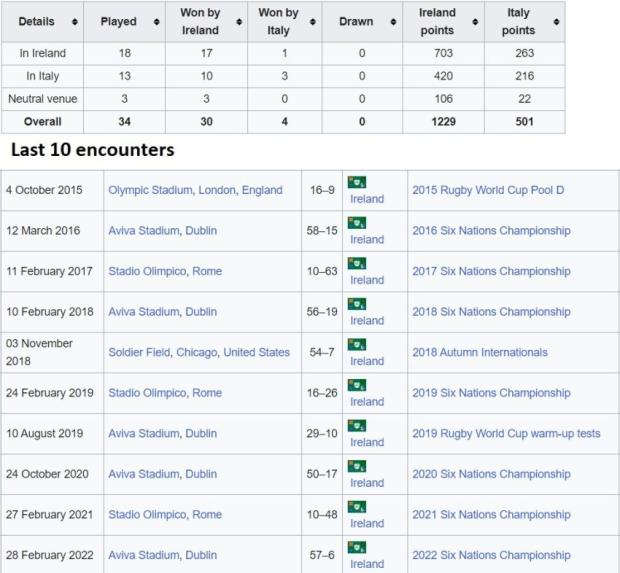This screenshot has height=573, width=620.
Task: Click Ireland flag icon in 12 March 2016 row
Action: tap(357, 223)
